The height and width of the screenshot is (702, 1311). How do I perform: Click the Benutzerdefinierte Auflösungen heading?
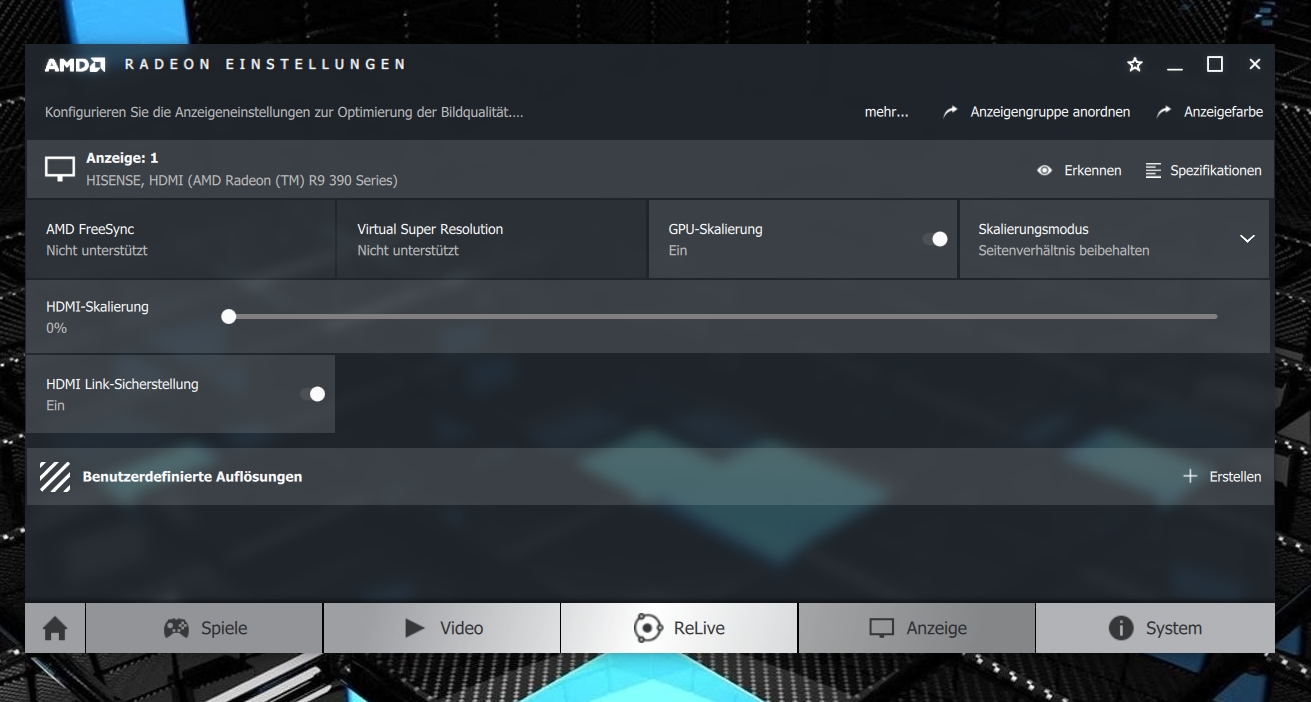[192, 477]
